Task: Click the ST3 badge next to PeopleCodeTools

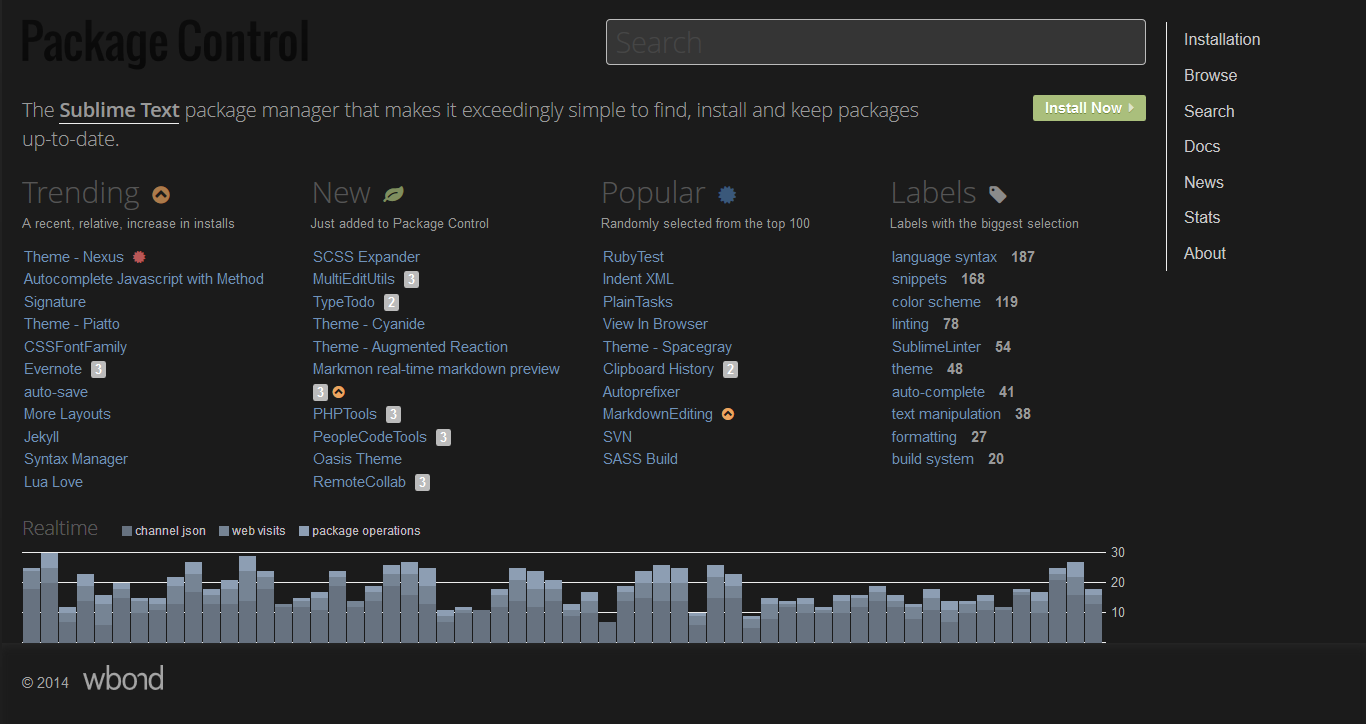Action: tap(443, 437)
